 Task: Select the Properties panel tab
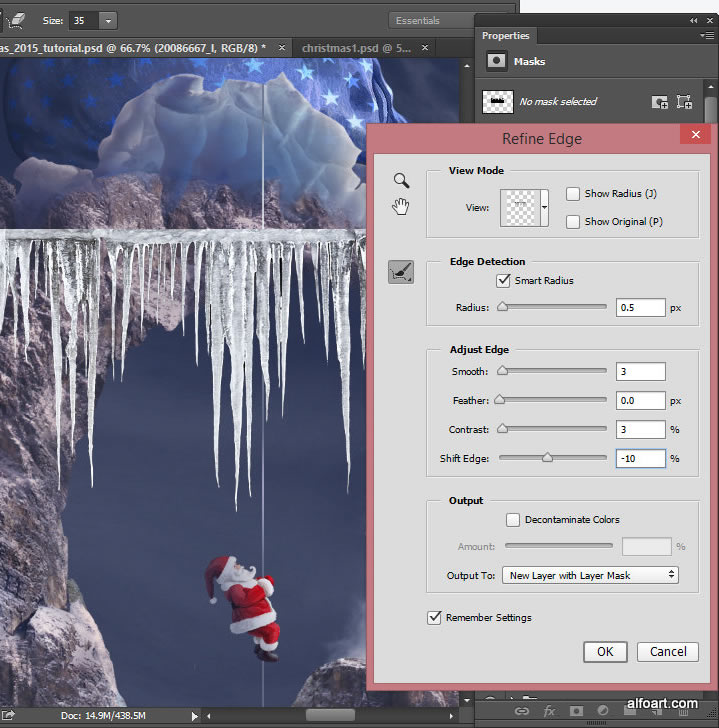pyautogui.click(x=506, y=36)
